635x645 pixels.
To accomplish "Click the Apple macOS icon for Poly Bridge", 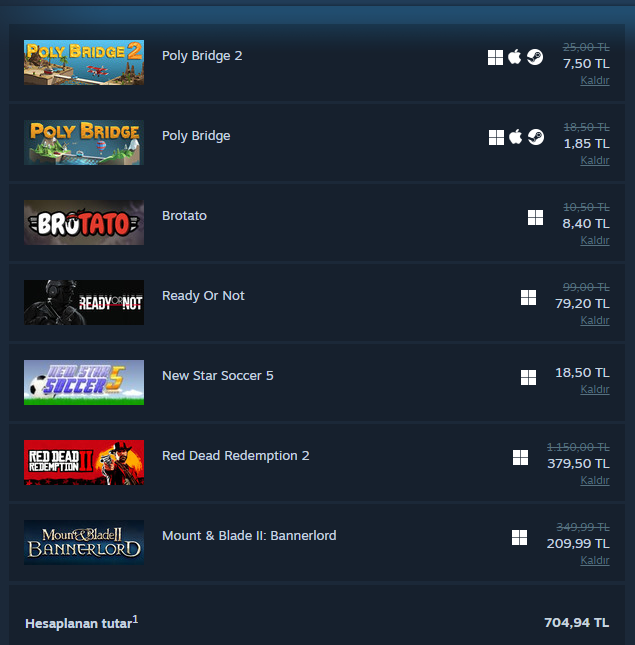I will pos(515,137).
